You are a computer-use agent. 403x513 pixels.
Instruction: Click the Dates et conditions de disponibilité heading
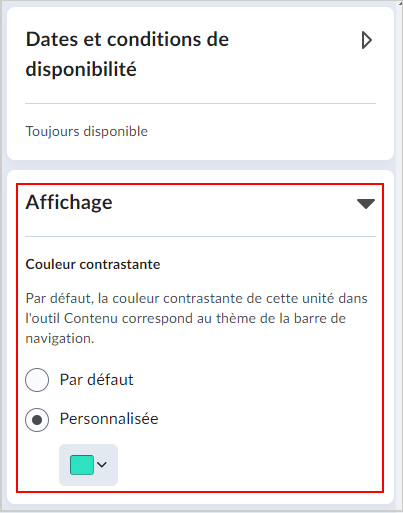127,54
